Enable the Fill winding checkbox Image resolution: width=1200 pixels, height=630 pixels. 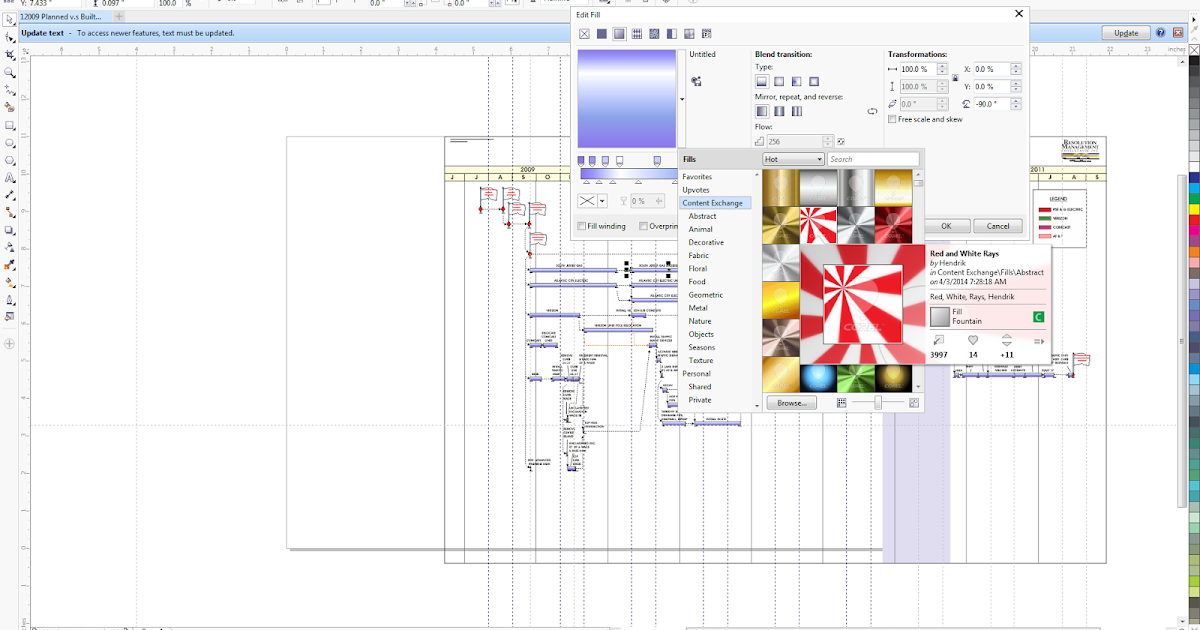tap(583, 227)
